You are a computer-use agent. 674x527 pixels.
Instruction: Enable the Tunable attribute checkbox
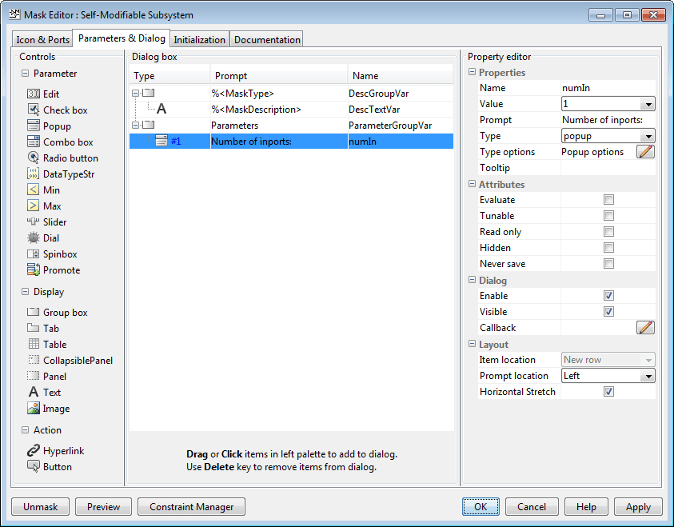[x=608, y=215]
